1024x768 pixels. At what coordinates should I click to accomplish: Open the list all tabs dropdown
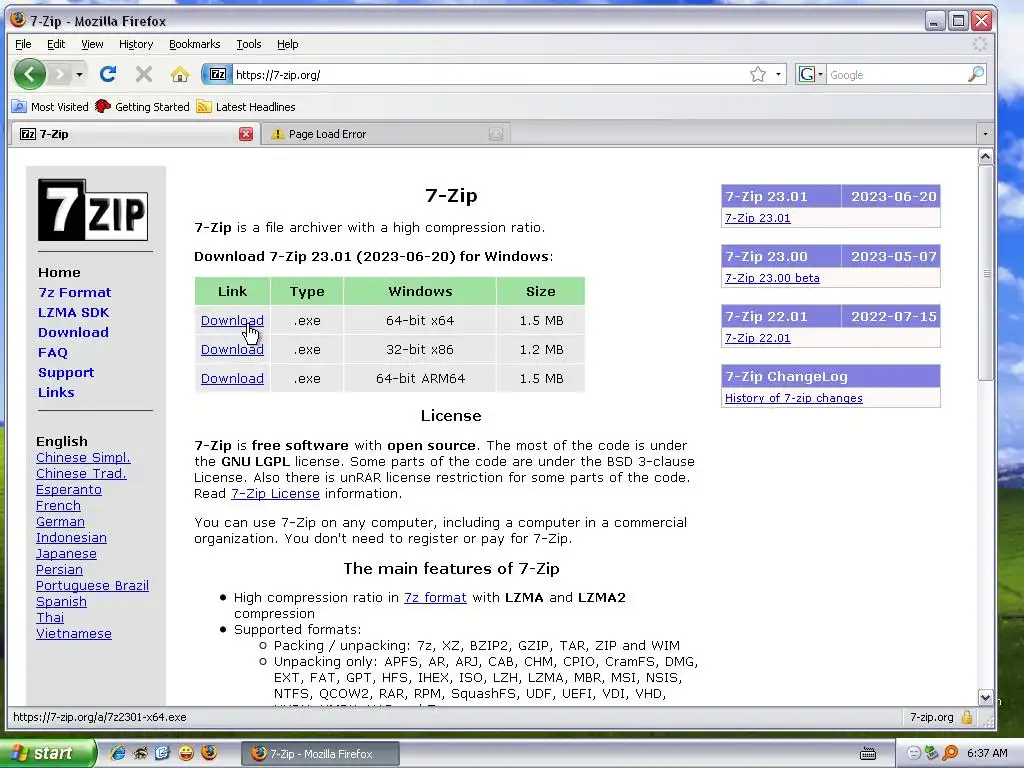pyautogui.click(x=985, y=134)
